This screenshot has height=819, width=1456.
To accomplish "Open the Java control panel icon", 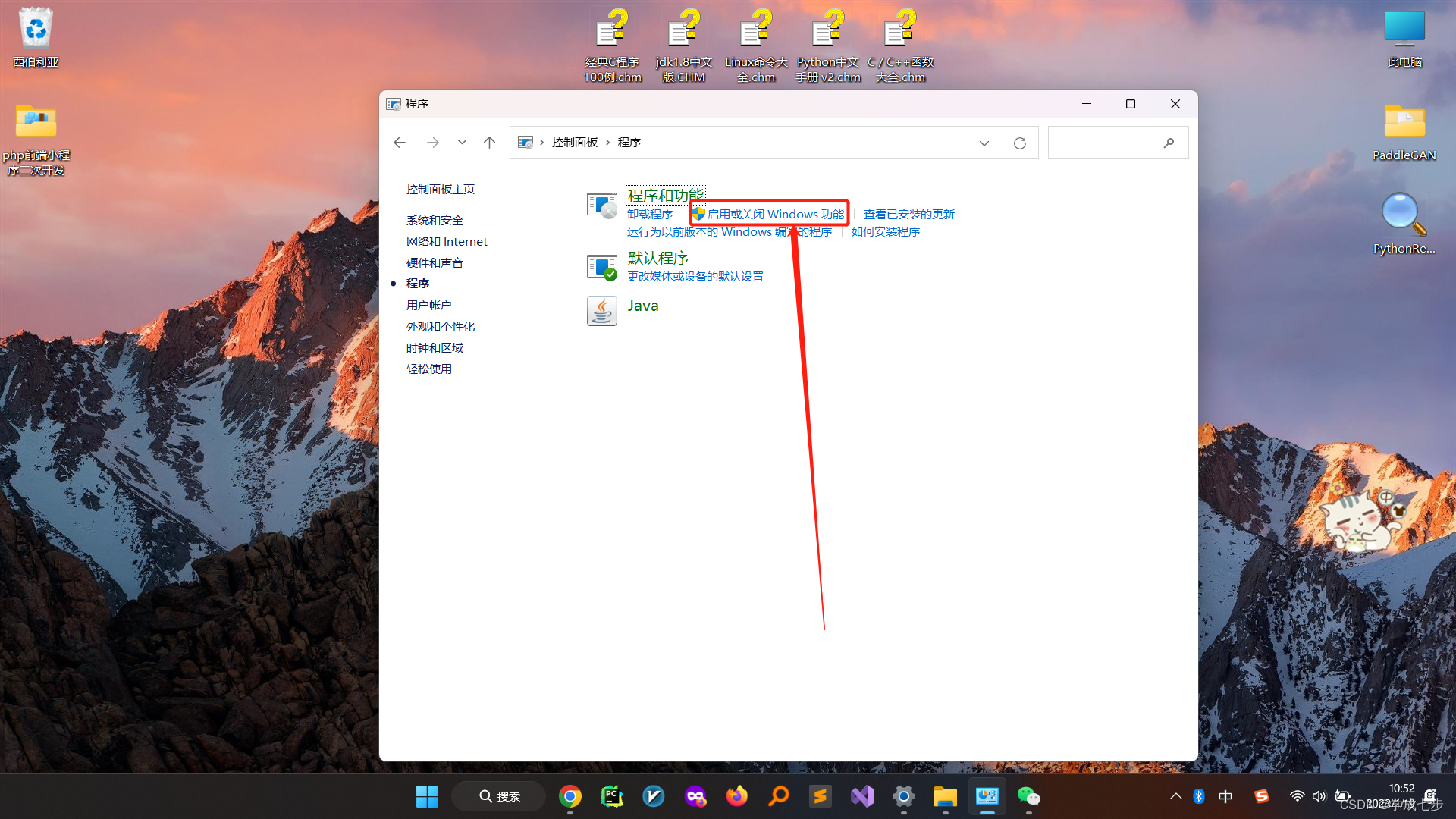I will (x=601, y=310).
